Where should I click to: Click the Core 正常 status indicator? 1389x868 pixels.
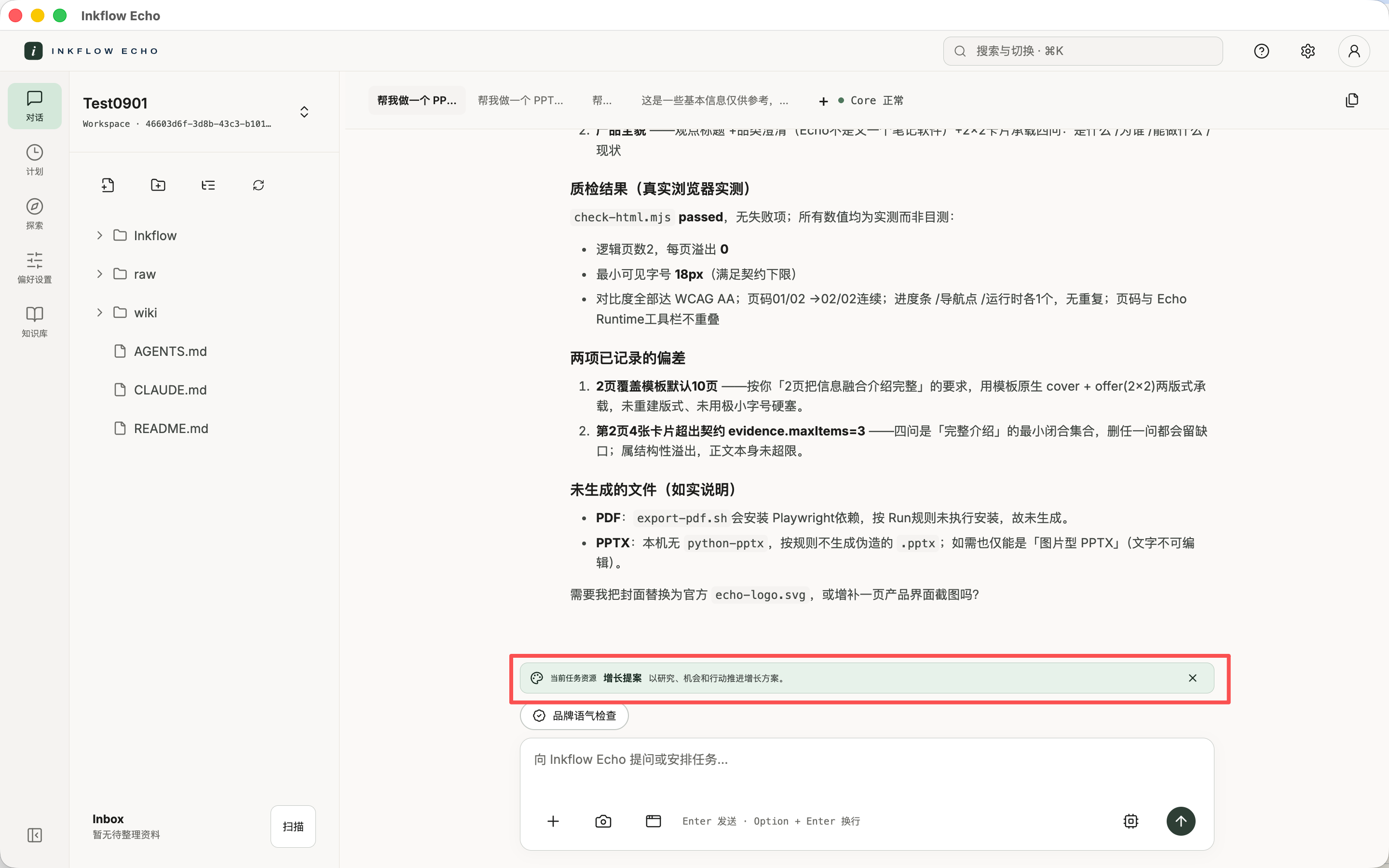pos(871,100)
